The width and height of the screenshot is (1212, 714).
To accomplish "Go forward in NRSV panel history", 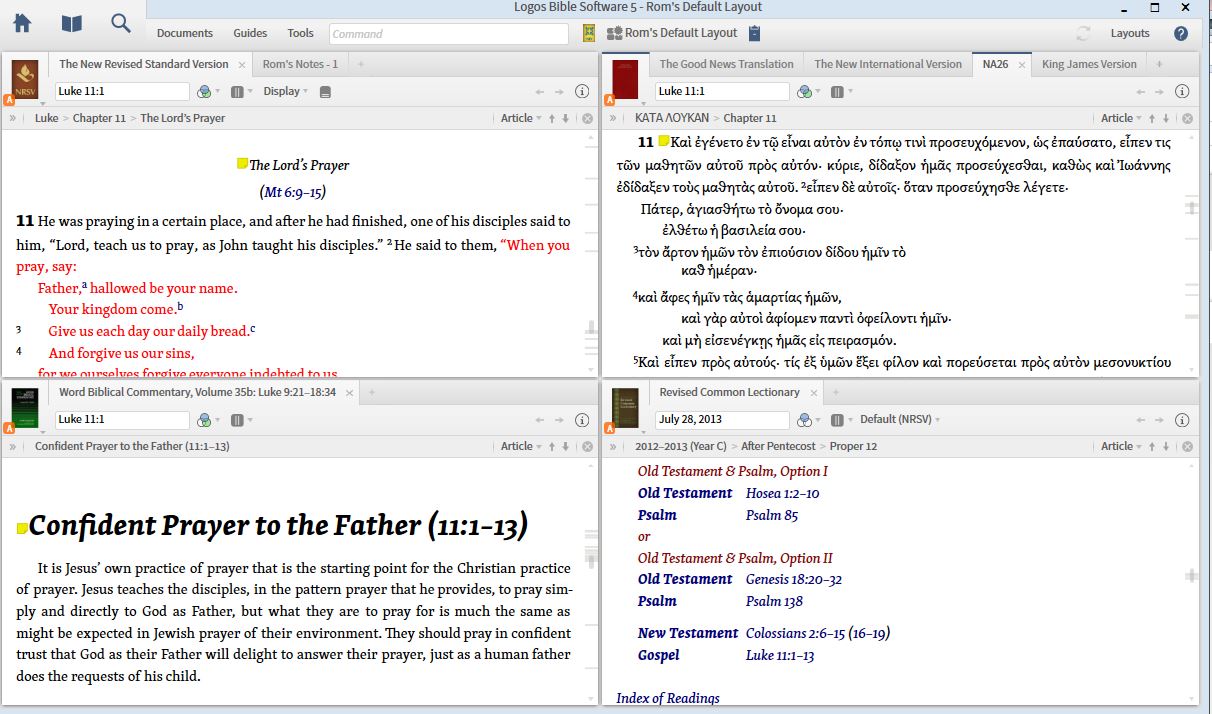I will (x=560, y=91).
